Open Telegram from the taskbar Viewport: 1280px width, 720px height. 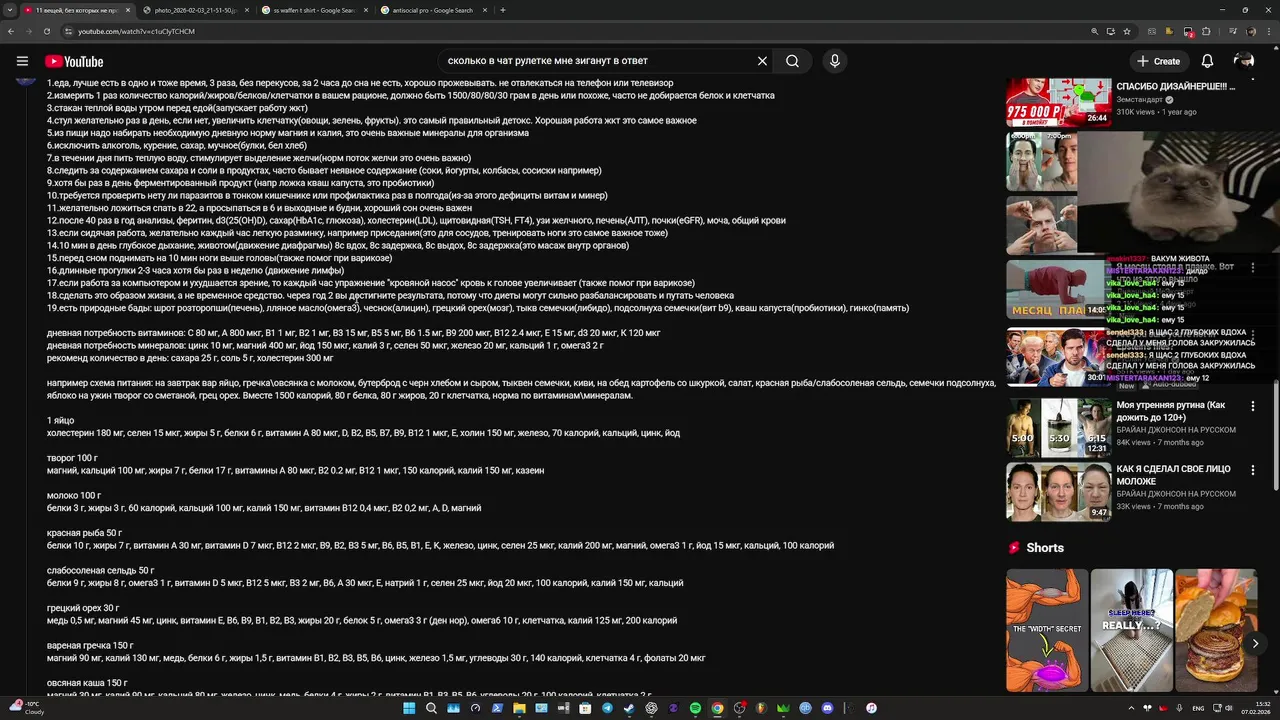(x=607, y=708)
